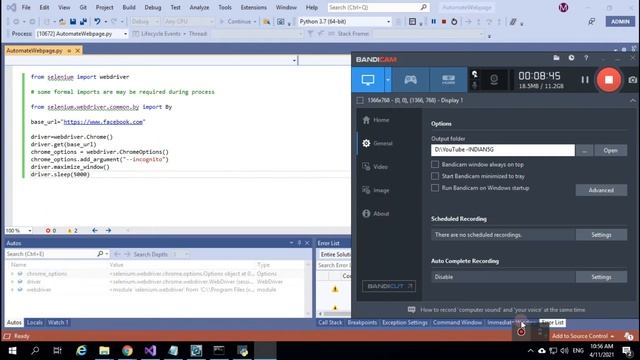Save the file with the floppy disk icon

click(73, 22)
